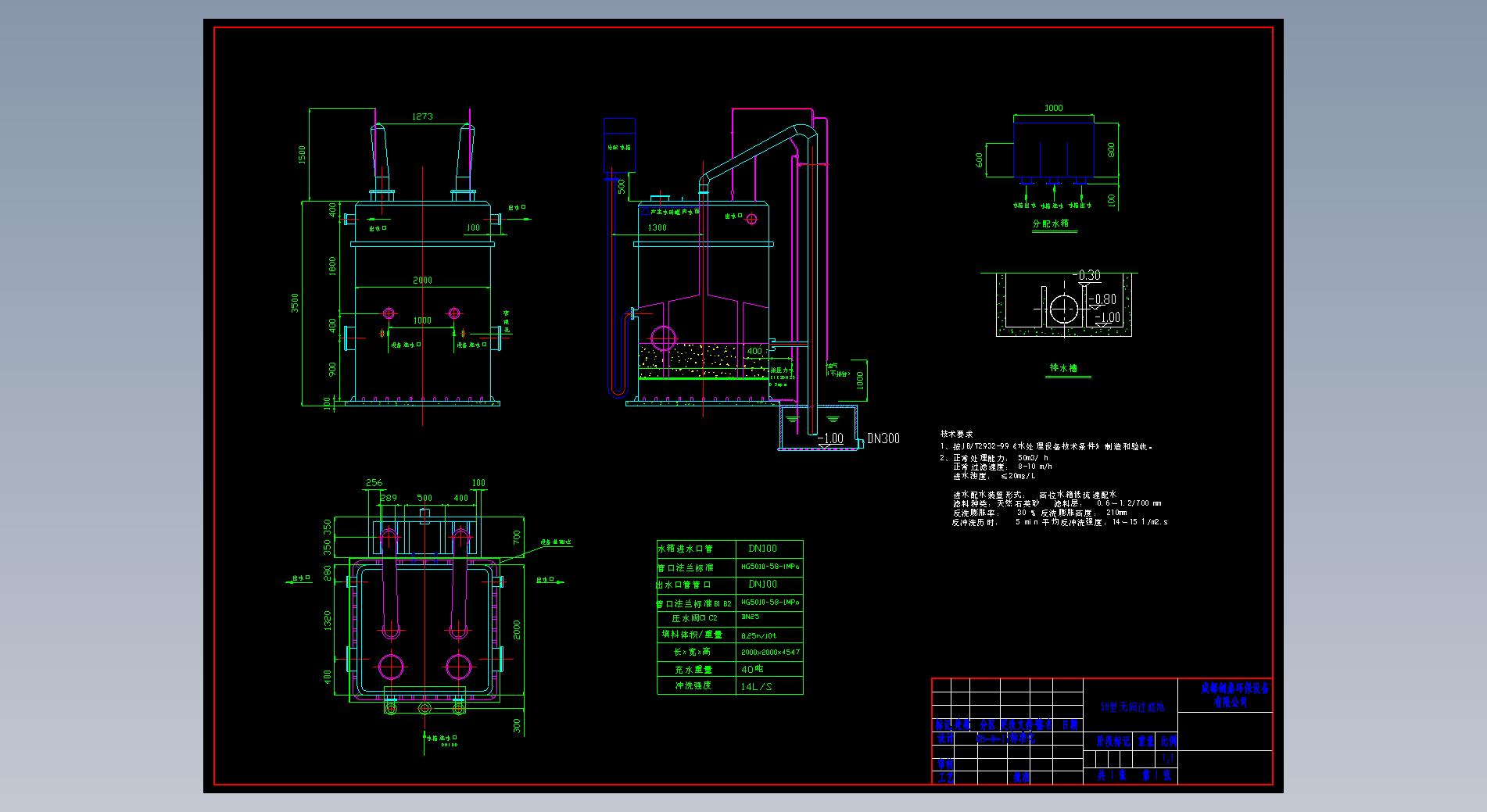Click the 1300 dimension in the section view
Screen dimensions: 1487x812
click(x=658, y=227)
